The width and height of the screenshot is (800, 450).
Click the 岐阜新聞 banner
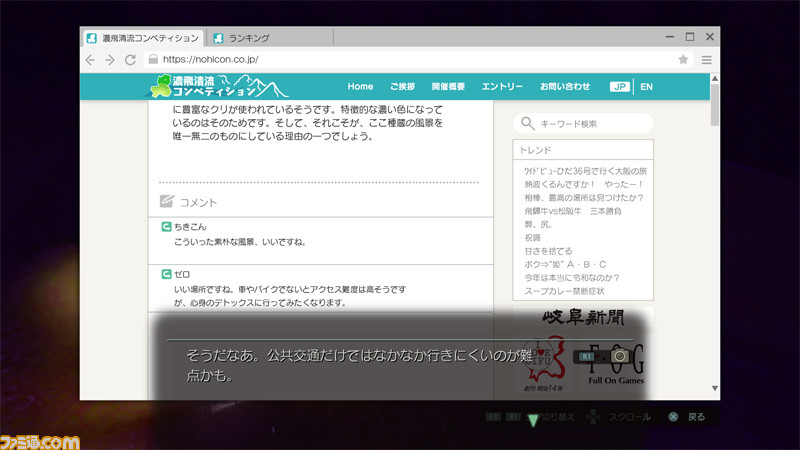click(x=583, y=317)
